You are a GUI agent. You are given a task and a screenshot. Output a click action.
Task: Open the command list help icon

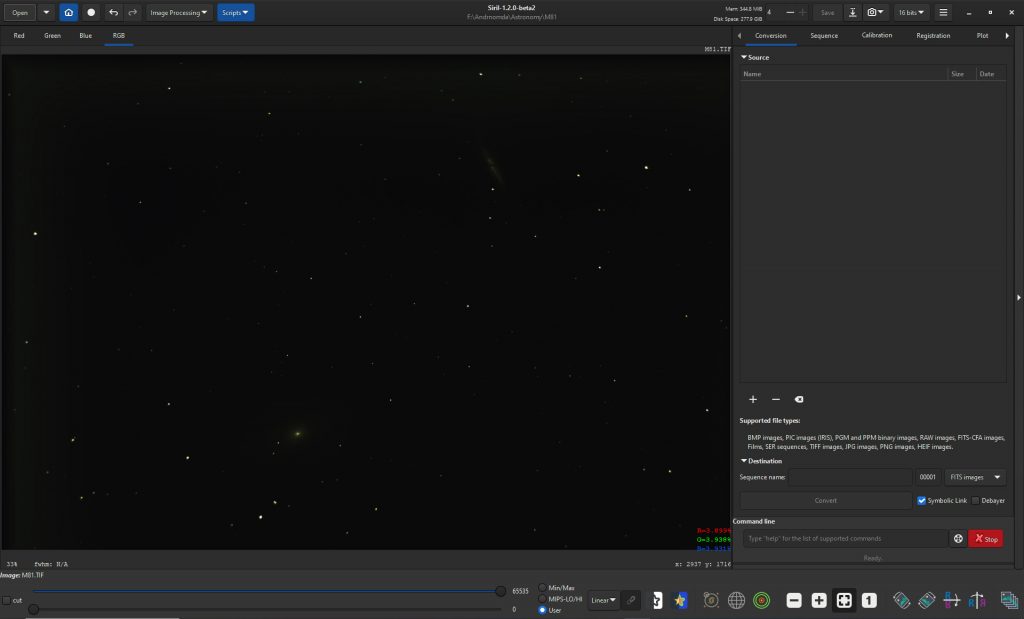(958, 539)
